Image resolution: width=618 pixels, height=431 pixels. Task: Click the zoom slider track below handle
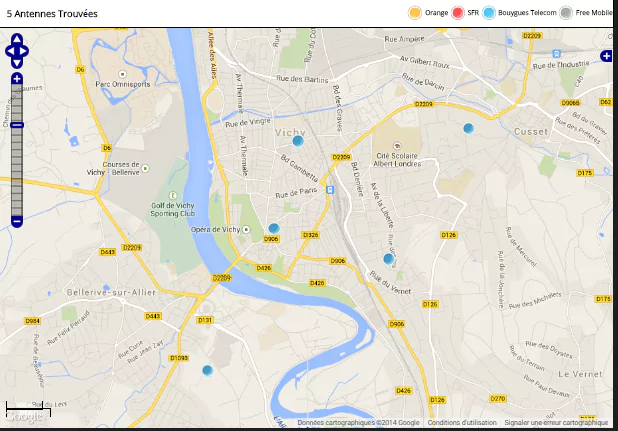17,171
